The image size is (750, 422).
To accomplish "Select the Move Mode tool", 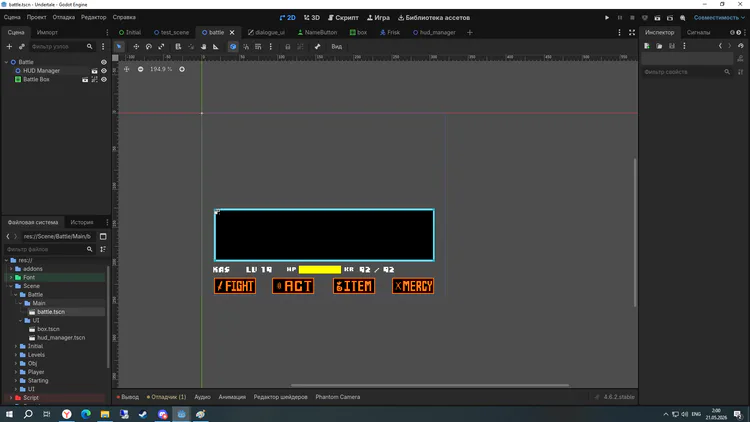I will pyautogui.click(x=136, y=46).
